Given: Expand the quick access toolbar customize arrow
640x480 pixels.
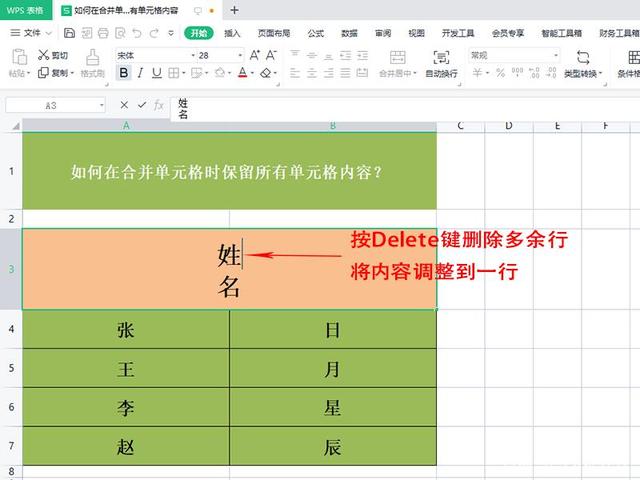Looking at the screenshot, I should pyautogui.click(x=171, y=33).
